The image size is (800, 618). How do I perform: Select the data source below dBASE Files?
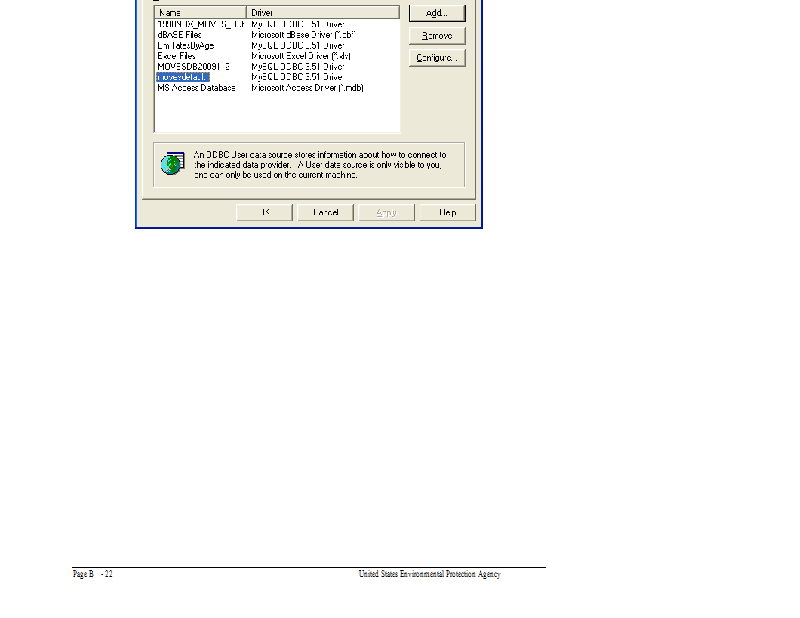tap(185, 46)
